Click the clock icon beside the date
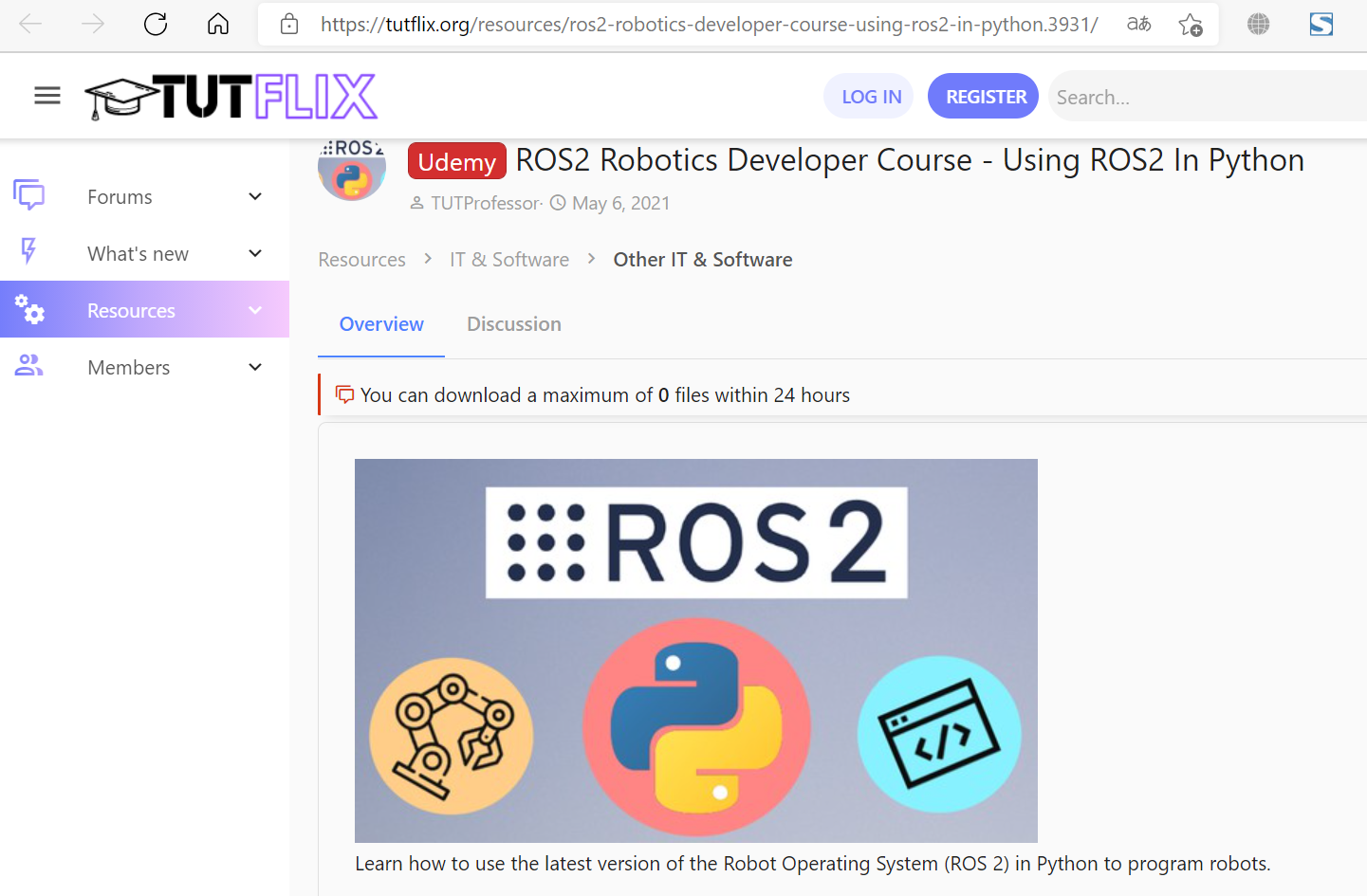Viewport: 1367px width, 896px height. [560, 203]
